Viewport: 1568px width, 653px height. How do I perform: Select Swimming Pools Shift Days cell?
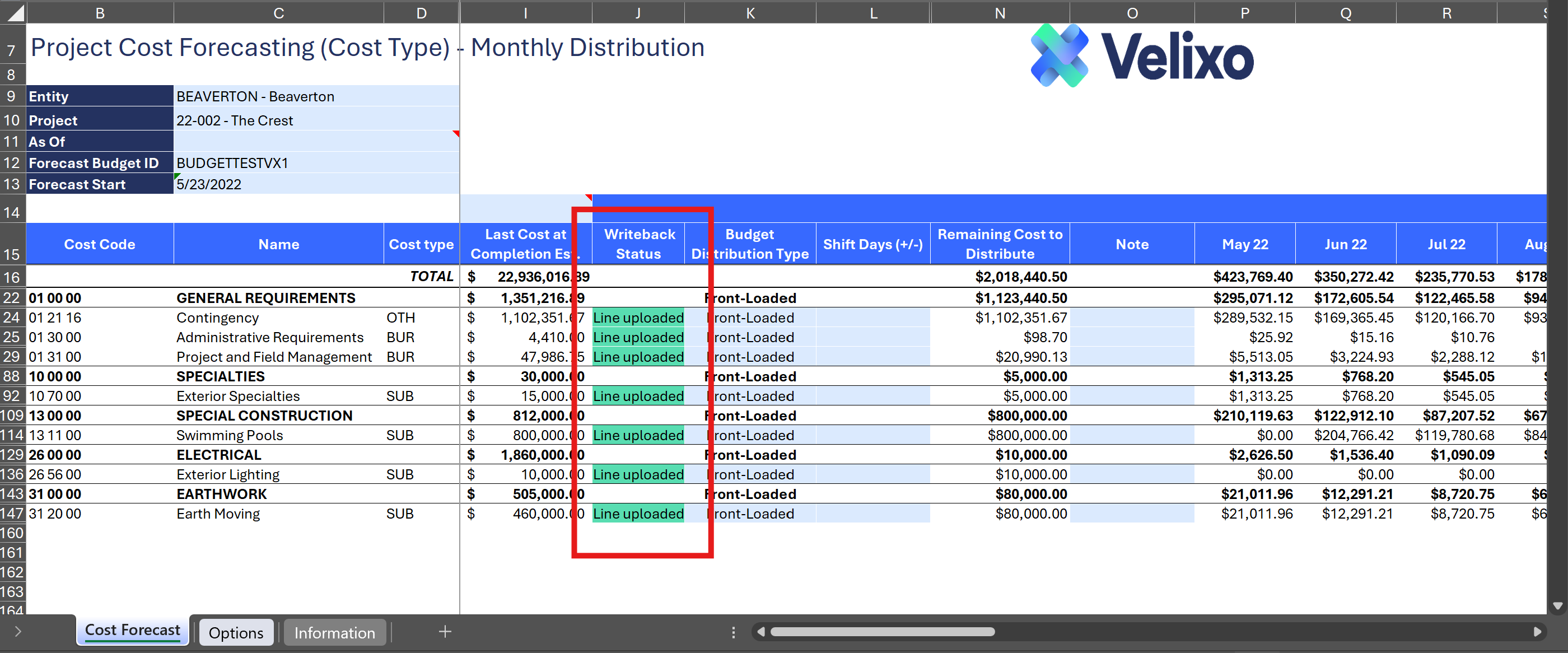[x=872, y=435]
